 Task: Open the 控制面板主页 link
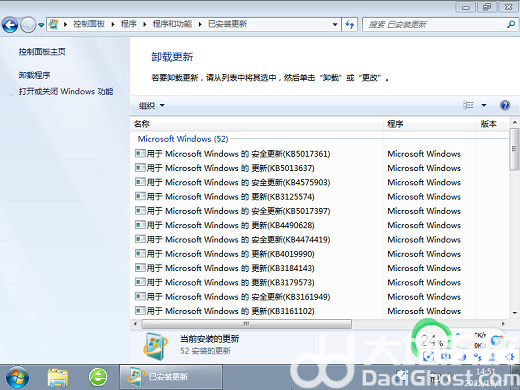42,52
